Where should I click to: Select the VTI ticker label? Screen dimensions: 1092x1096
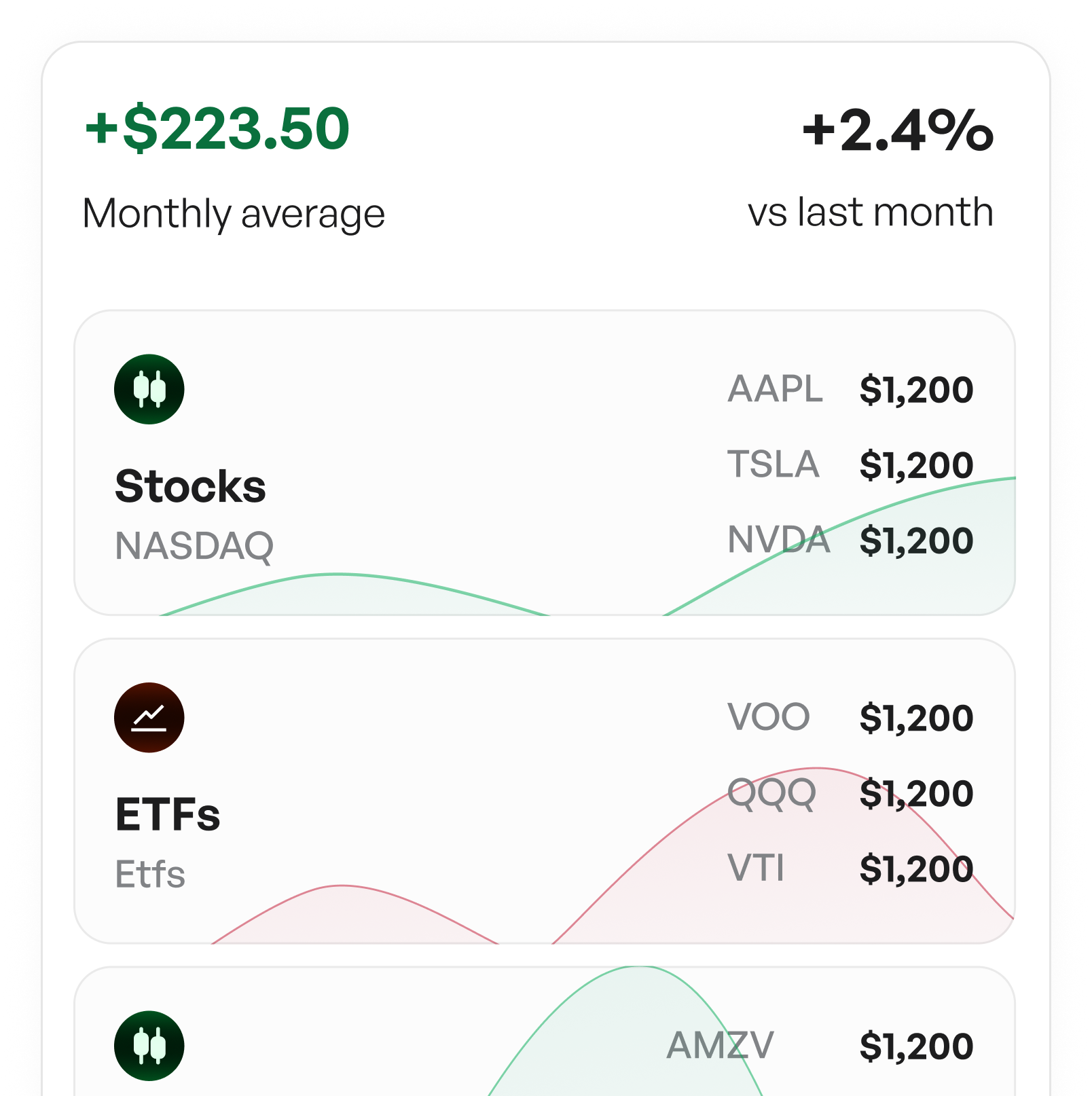coord(755,868)
